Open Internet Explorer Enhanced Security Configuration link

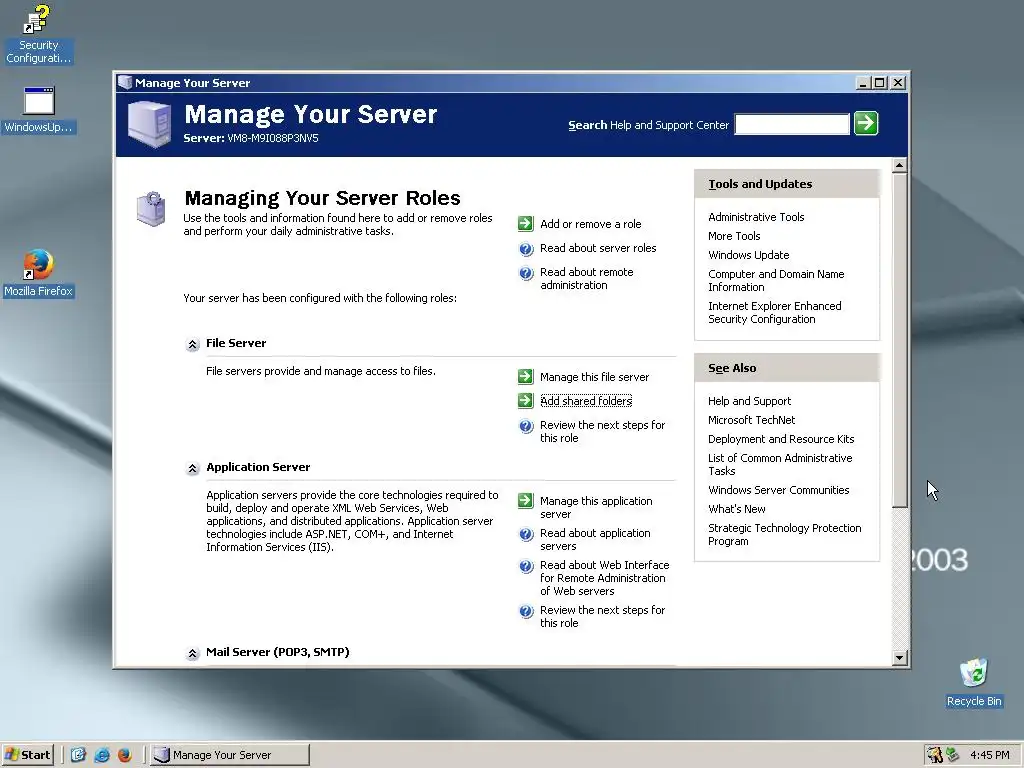(775, 312)
